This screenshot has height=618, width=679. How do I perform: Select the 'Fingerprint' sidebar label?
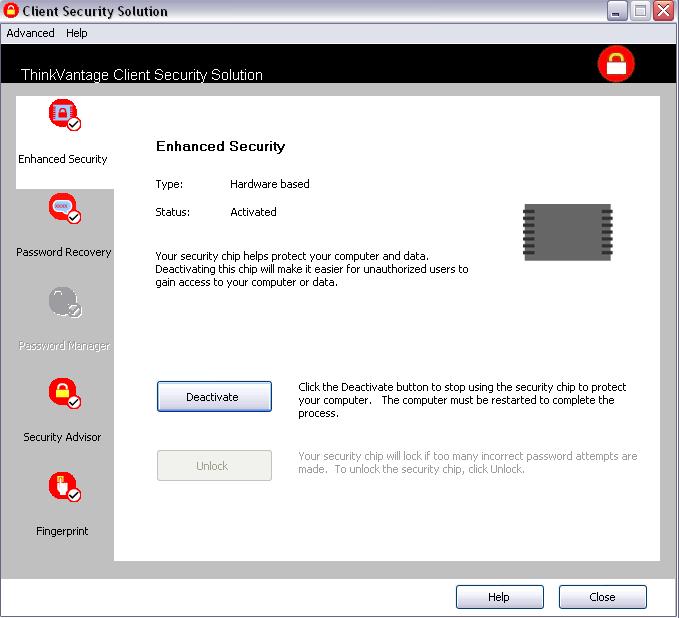click(x=62, y=531)
